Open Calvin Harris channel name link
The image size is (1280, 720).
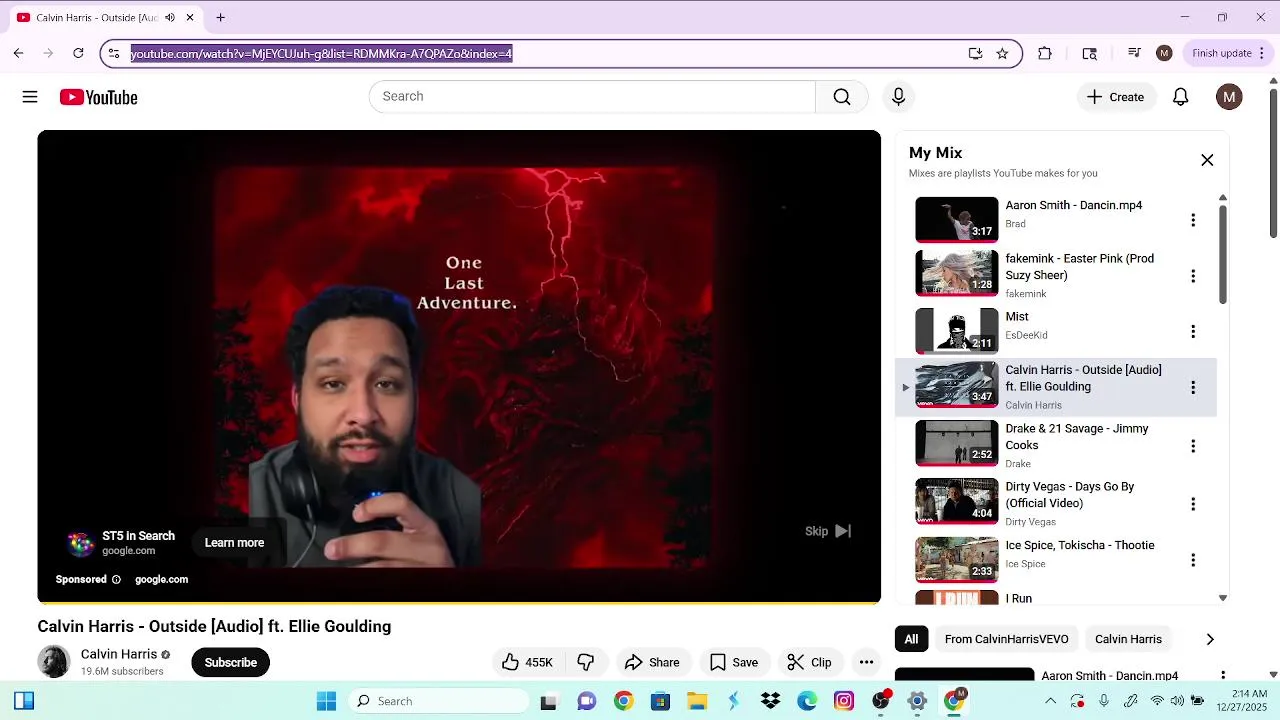[119, 654]
